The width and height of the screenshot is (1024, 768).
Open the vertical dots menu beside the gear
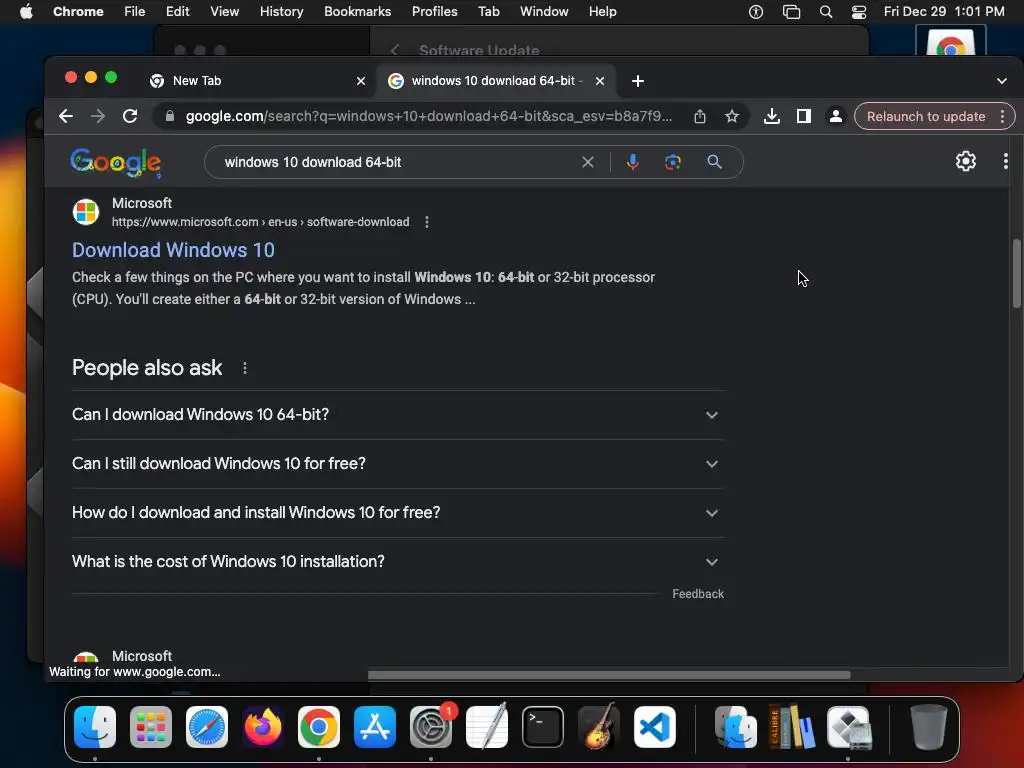(1006, 161)
